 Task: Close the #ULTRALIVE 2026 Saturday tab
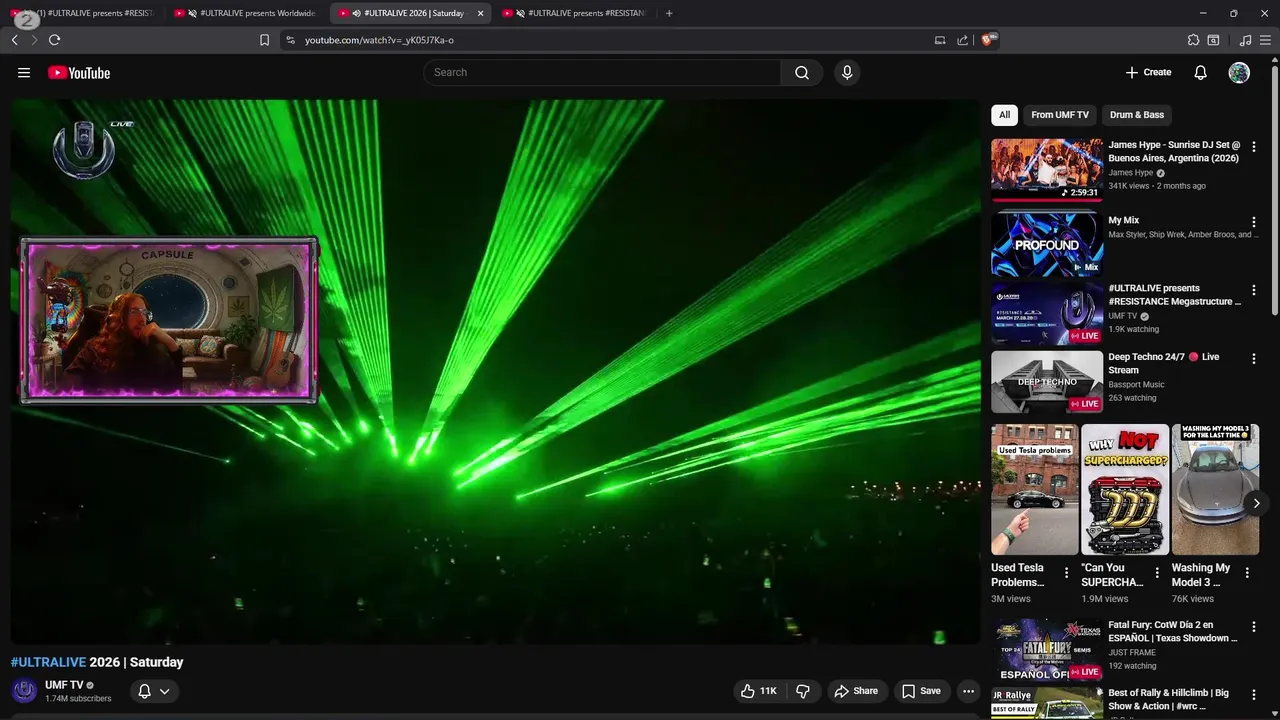pyautogui.click(x=480, y=13)
